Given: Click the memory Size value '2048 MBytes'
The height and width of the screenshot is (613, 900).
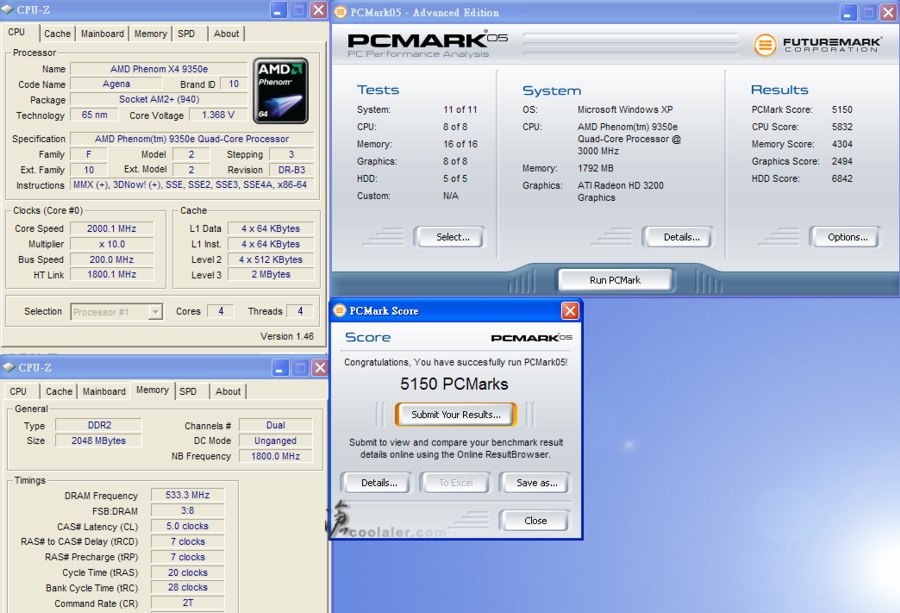Looking at the screenshot, I should point(99,441).
